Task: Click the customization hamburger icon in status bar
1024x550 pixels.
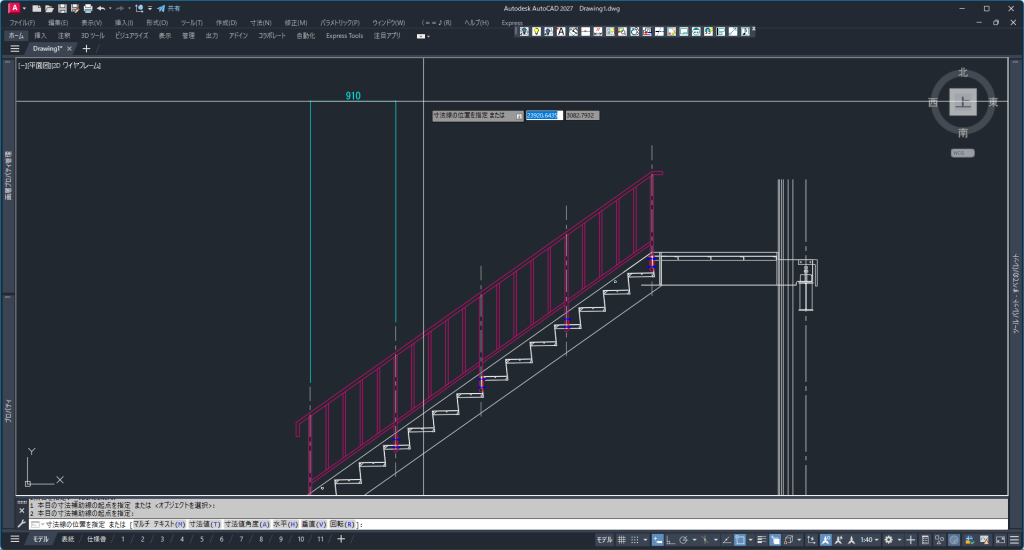Action: click(x=1014, y=540)
